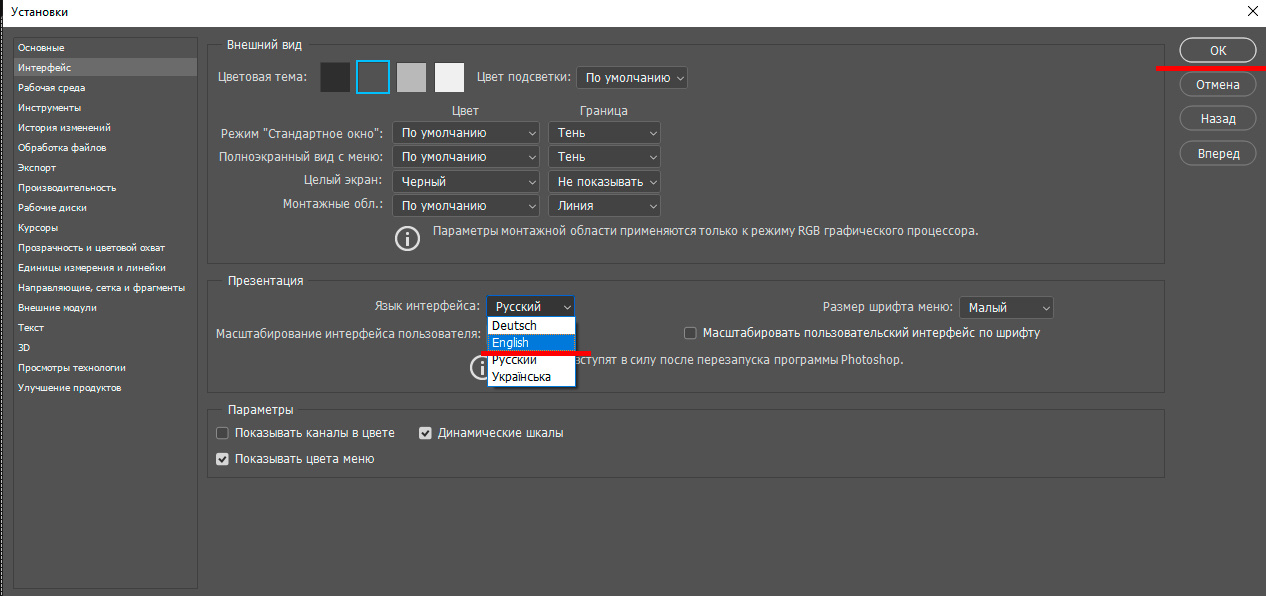Open the "Граница" dropdown showing "Линия"
The width and height of the screenshot is (1266, 596).
click(x=604, y=205)
